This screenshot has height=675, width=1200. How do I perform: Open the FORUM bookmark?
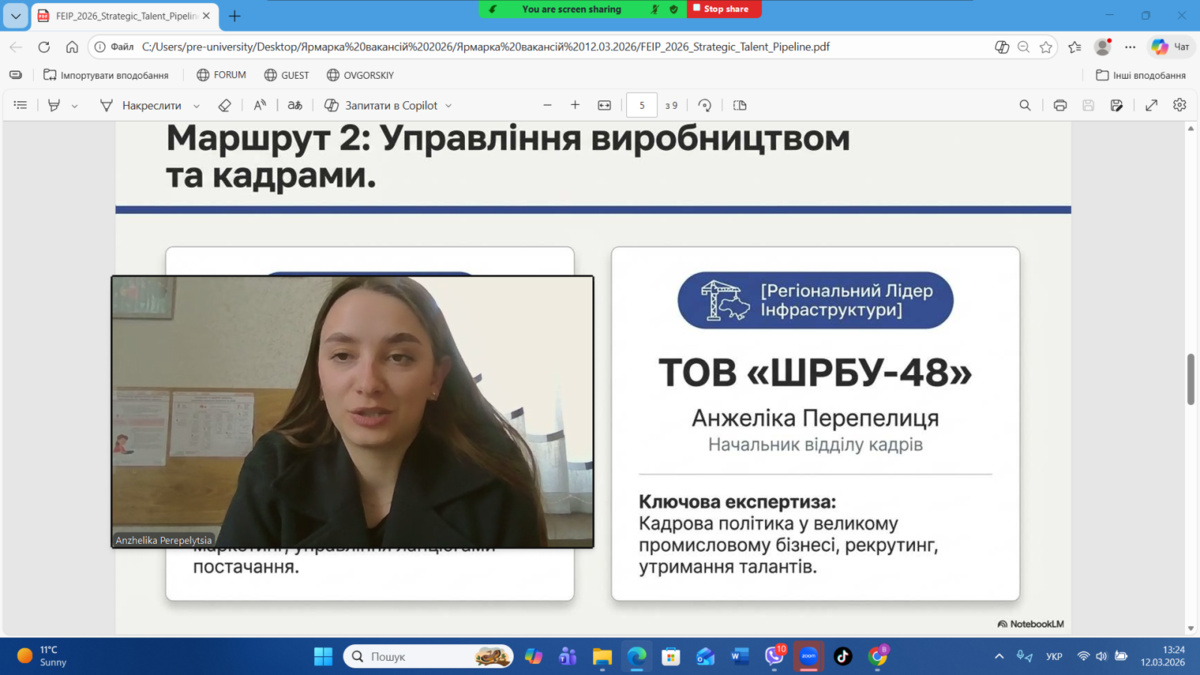click(221, 75)
